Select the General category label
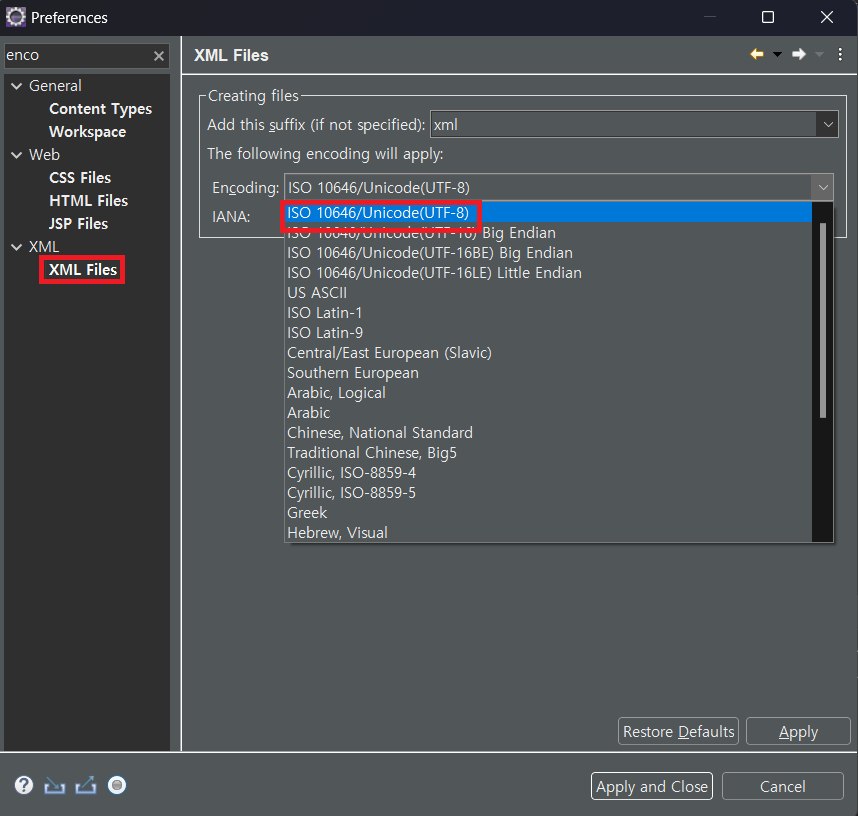 55,86
